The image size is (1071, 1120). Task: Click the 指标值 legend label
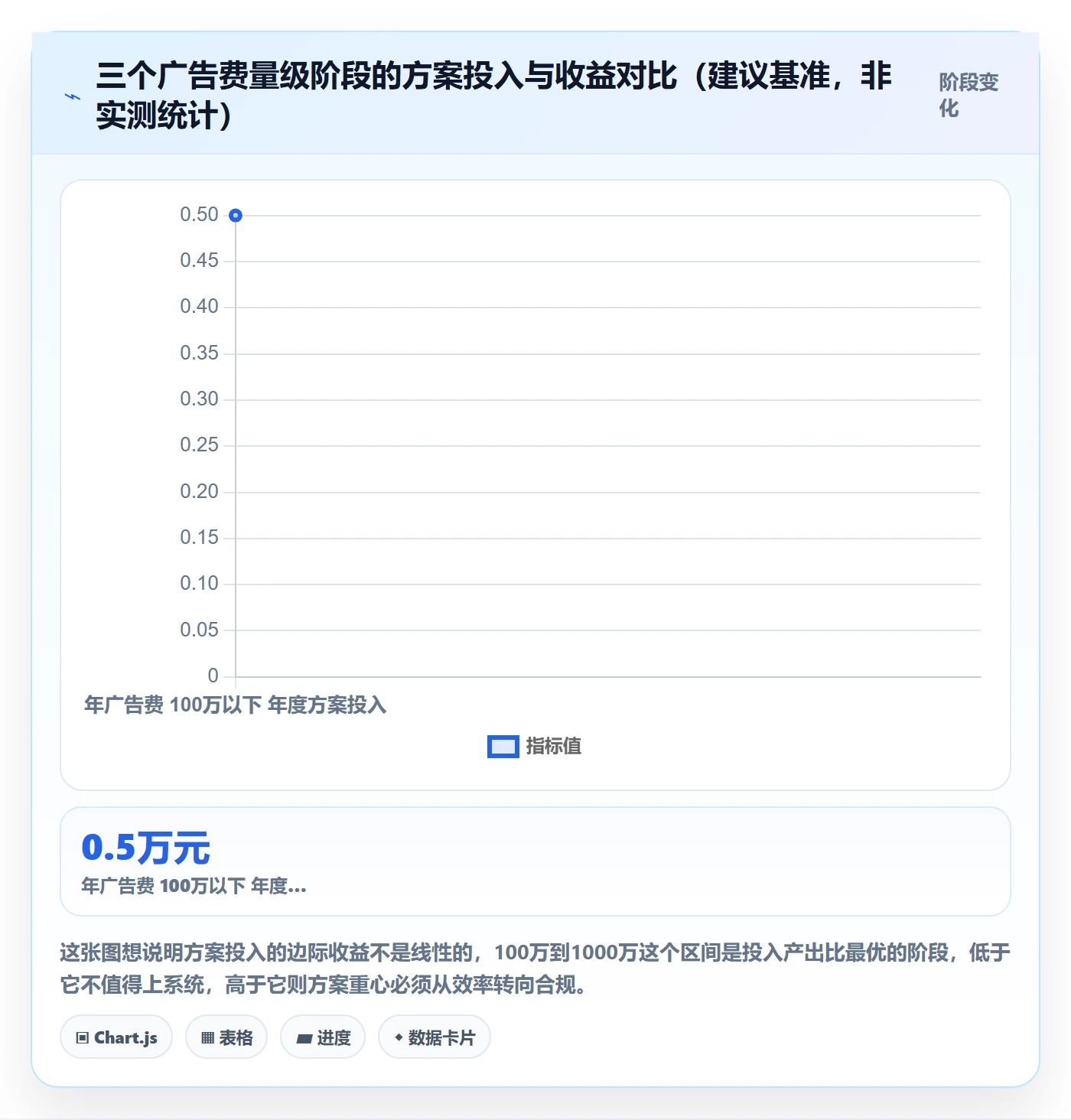(554, 747)
